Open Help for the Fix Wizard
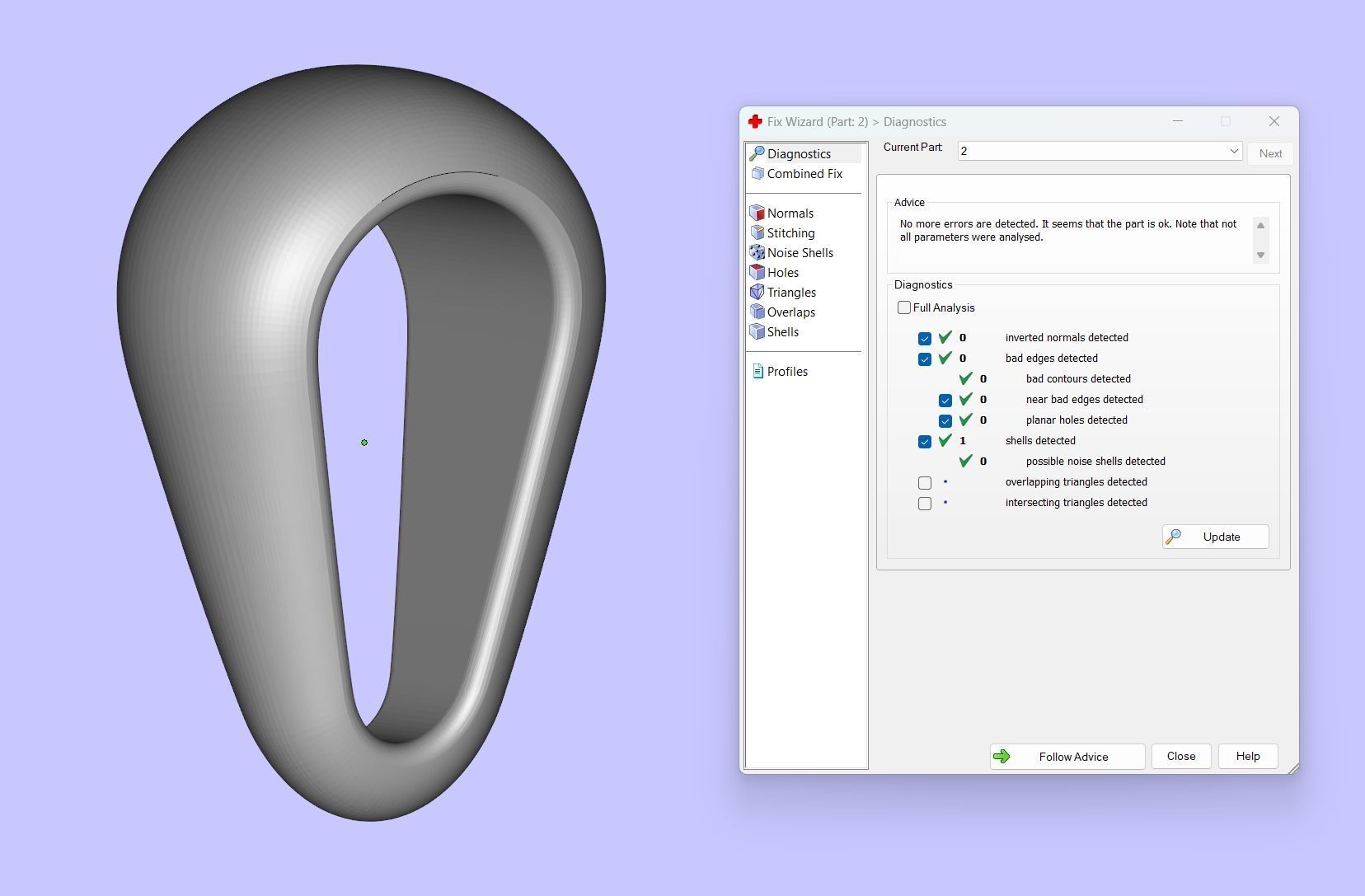This screenshot has height=896, width=1365. click(x=1248, y=757)
